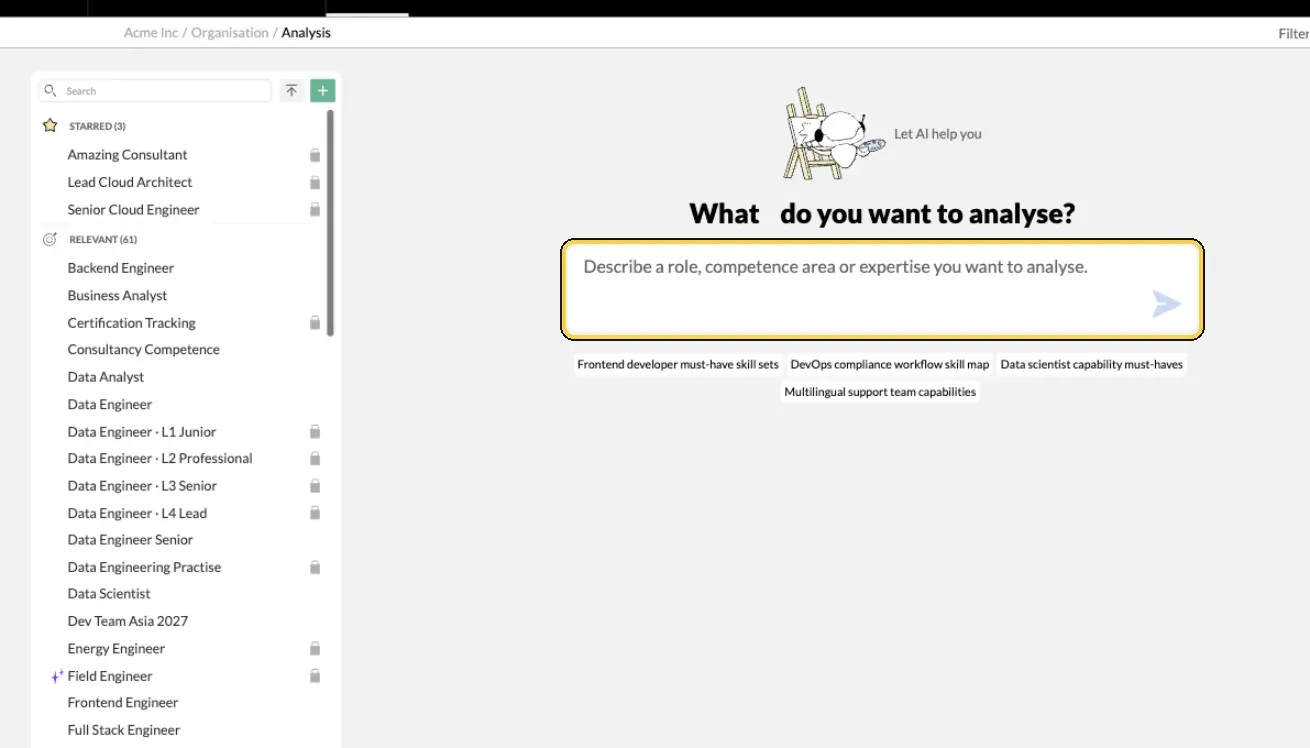1310x748 pixels.
Task: Click the lock icon on Data Engineer L4 Lead
Action: click(315, 513)
